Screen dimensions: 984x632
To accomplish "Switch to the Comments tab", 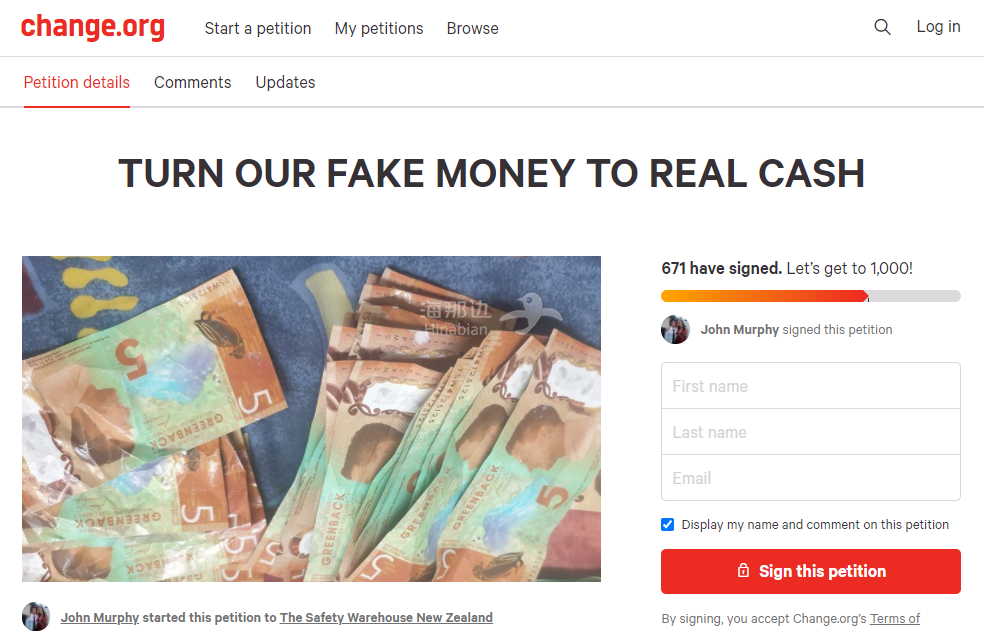I will 193,83.
